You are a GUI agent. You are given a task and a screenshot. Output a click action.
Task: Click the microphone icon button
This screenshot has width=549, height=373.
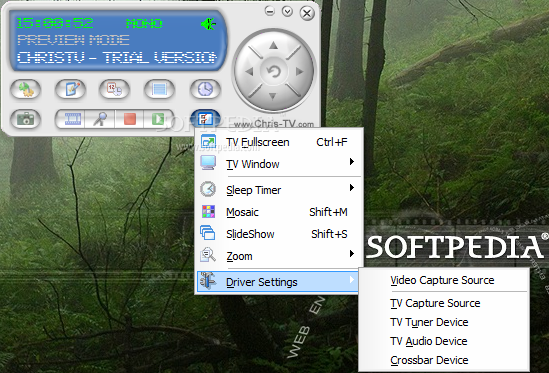click(100, 119)
